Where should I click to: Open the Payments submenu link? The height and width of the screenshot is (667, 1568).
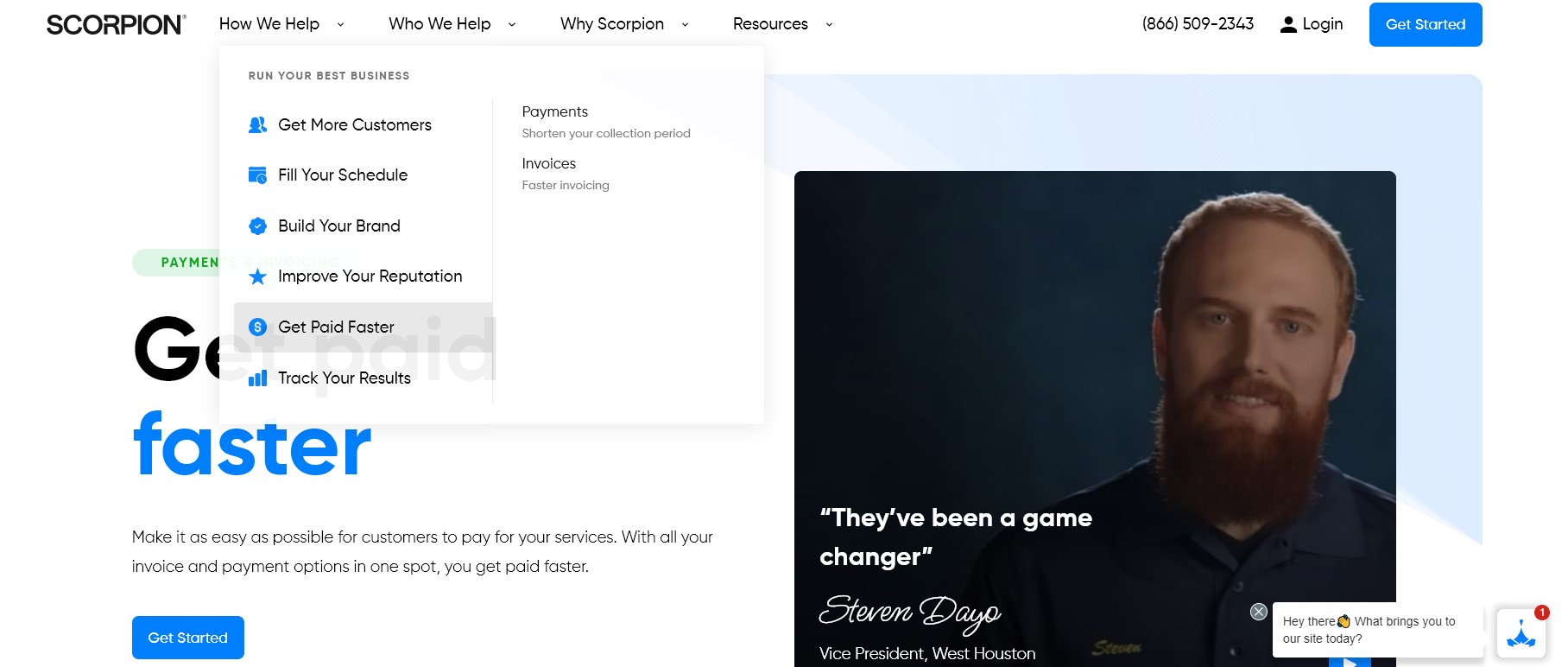pos(555,111)
